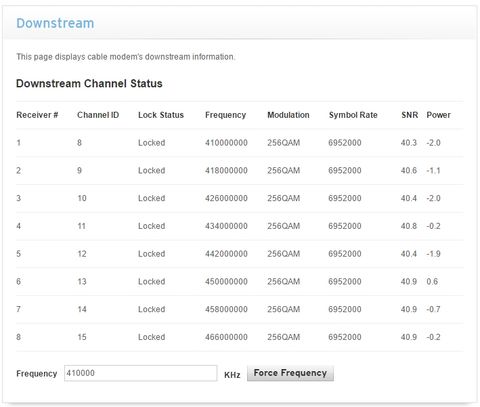Select the 434000000 frequency cell
This screenshot has height=407, width=480.
pyautogui.click(x=226, y=226)
